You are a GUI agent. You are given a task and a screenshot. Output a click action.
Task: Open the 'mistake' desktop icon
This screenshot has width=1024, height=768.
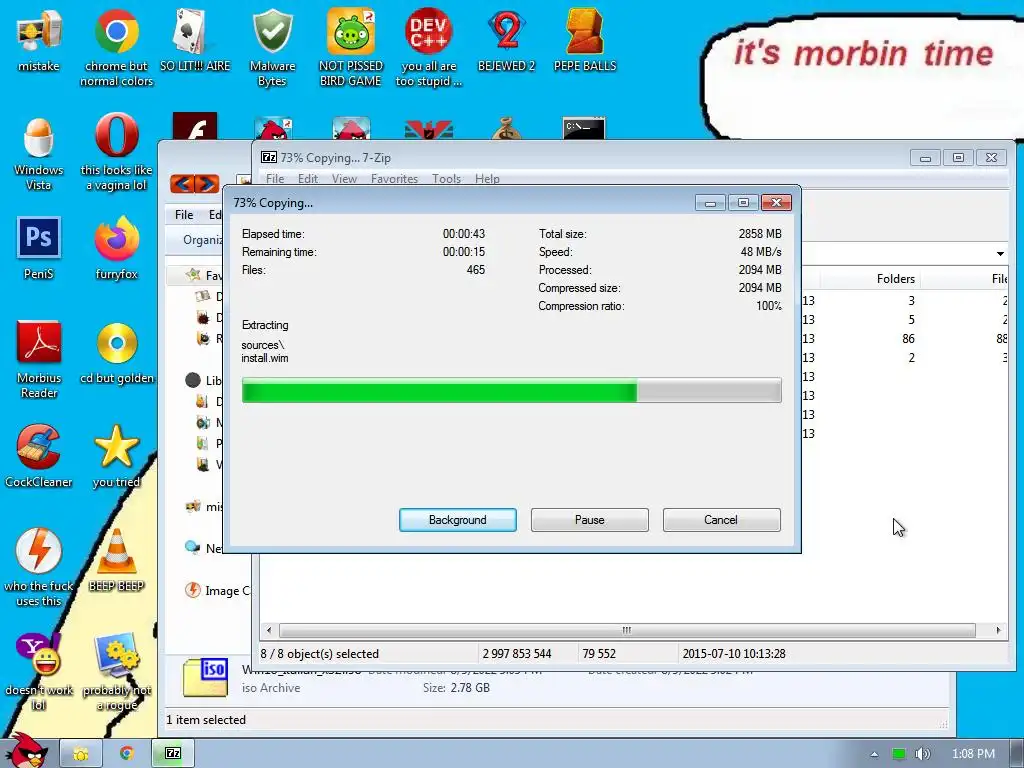click(x=39, y=40)
